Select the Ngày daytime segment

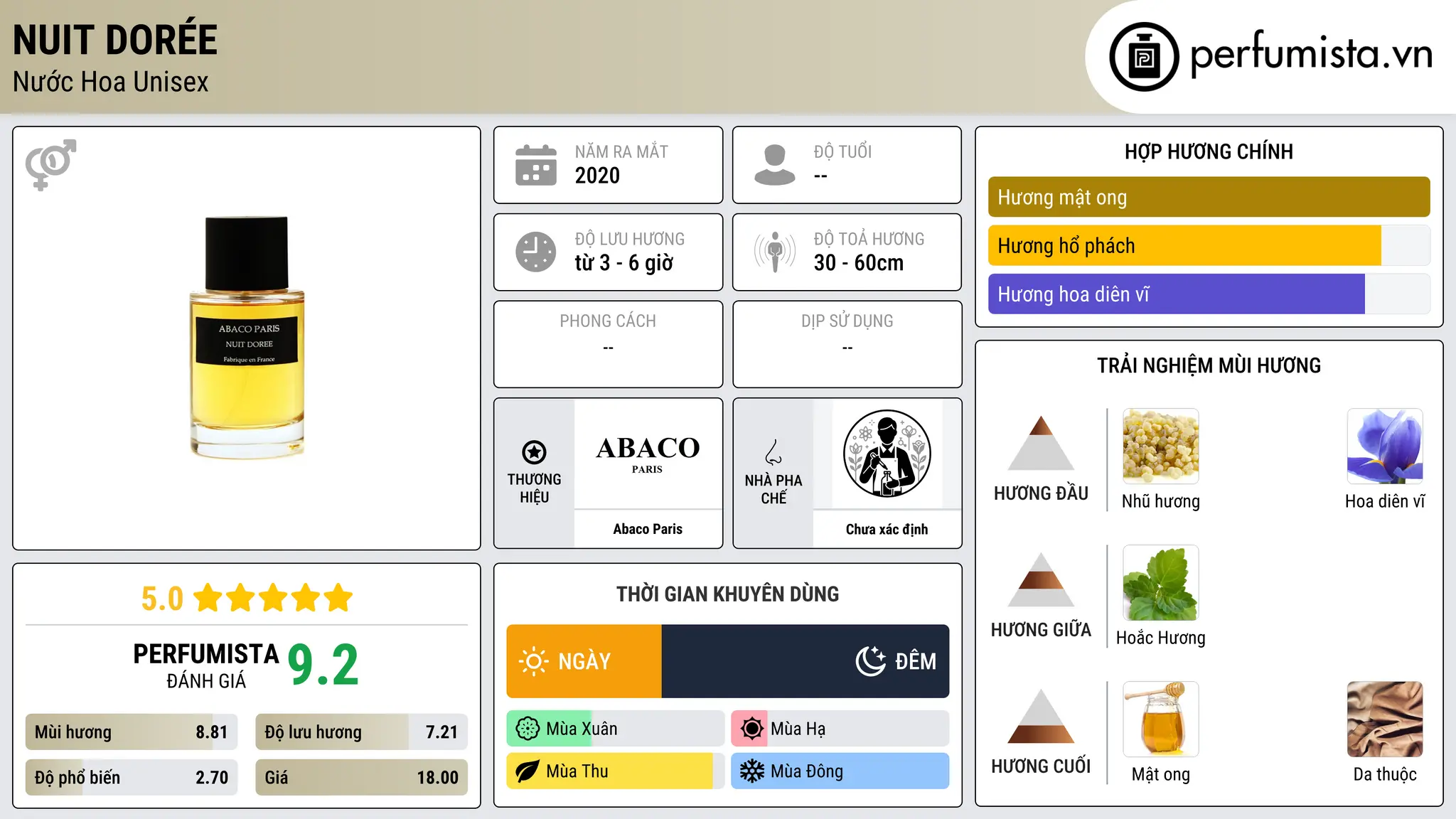coord(584,661)
